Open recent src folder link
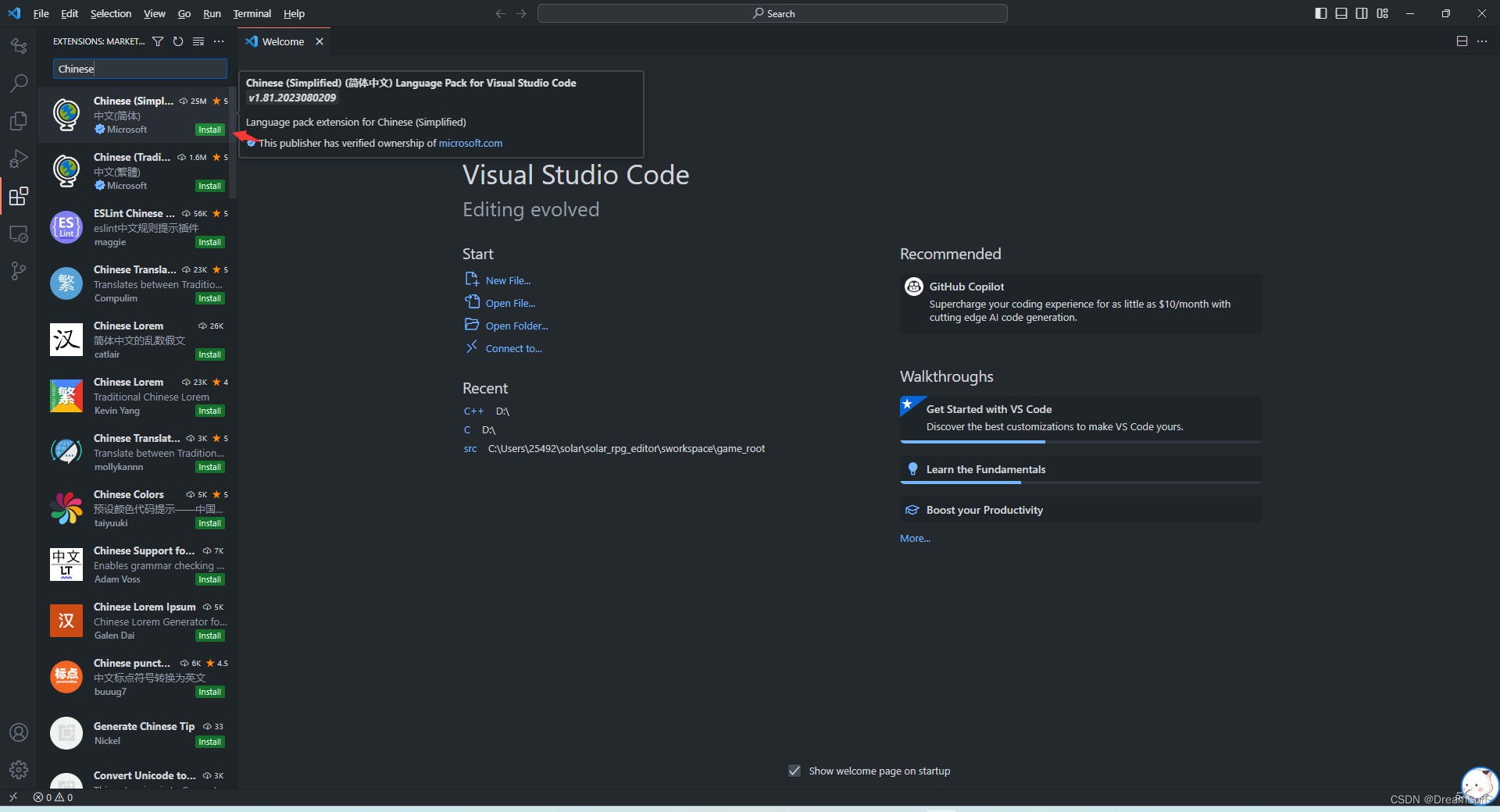1500x812 pixels. (x=470, y=448)
